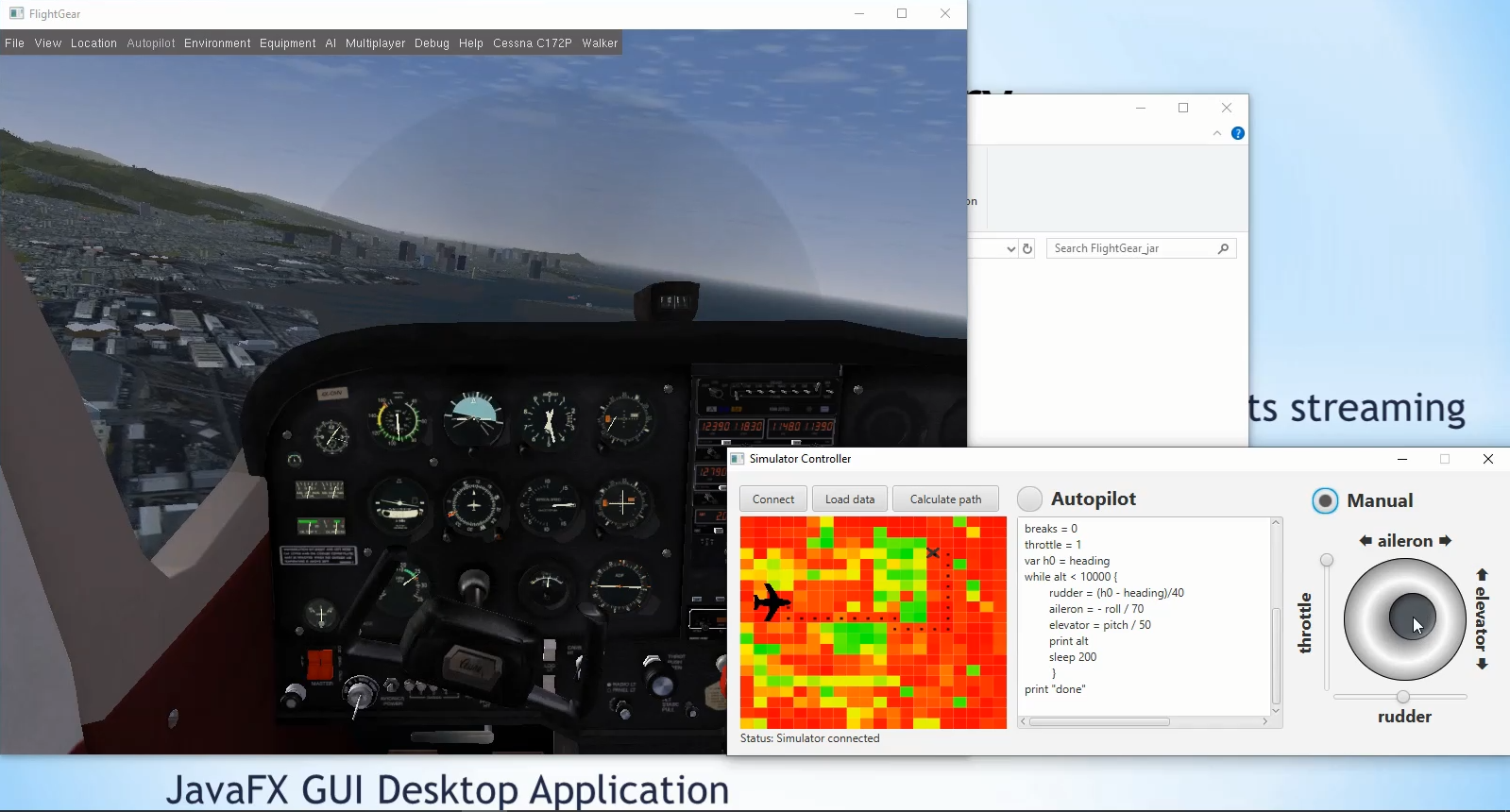Click the script area vertical scrollbar
The height and width of the screenshot is (812, 1510).
point(1276,655)
